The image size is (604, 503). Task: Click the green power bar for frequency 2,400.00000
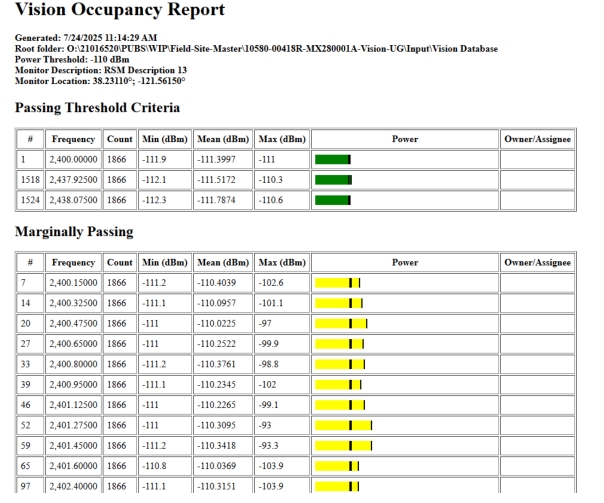pyautogui.click(x=333, y=159)
